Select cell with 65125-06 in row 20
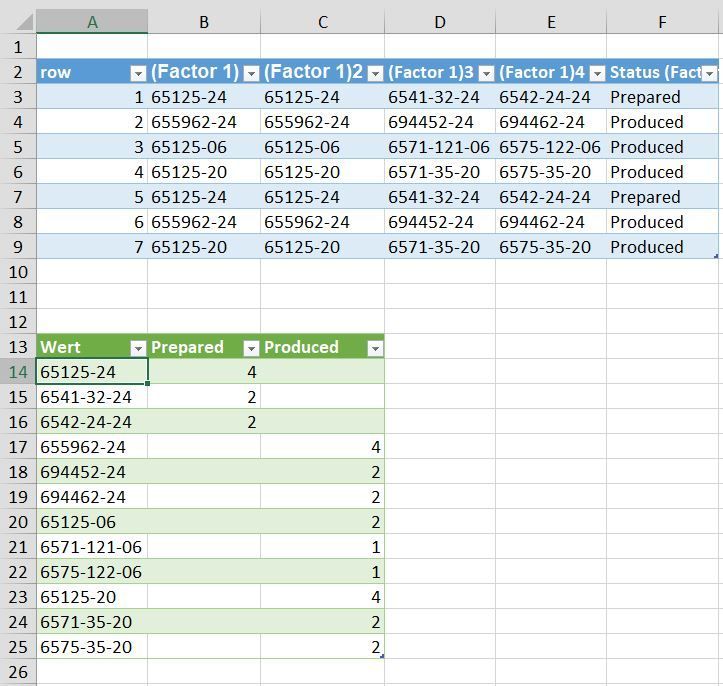The image size is (723, 686). point(92,521)
